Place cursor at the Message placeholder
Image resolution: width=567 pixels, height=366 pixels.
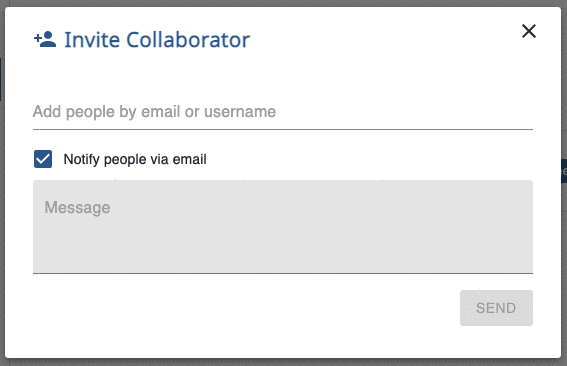77,208
